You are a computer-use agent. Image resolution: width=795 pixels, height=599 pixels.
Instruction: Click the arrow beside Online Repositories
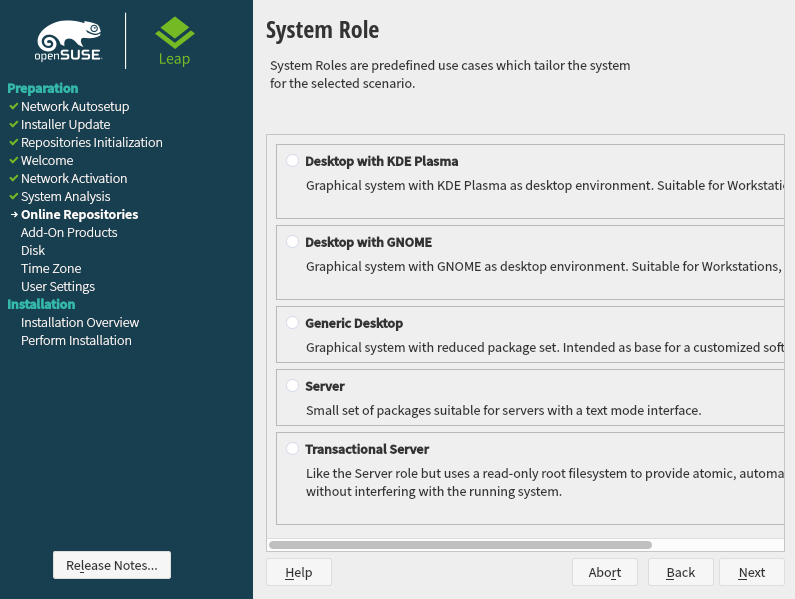coord(13,214)
